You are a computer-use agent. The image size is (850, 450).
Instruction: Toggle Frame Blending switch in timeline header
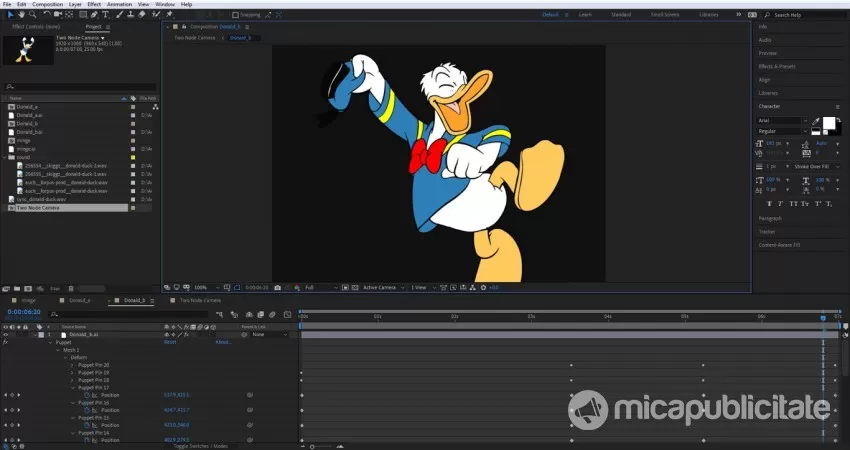click(x=261, y=314)
